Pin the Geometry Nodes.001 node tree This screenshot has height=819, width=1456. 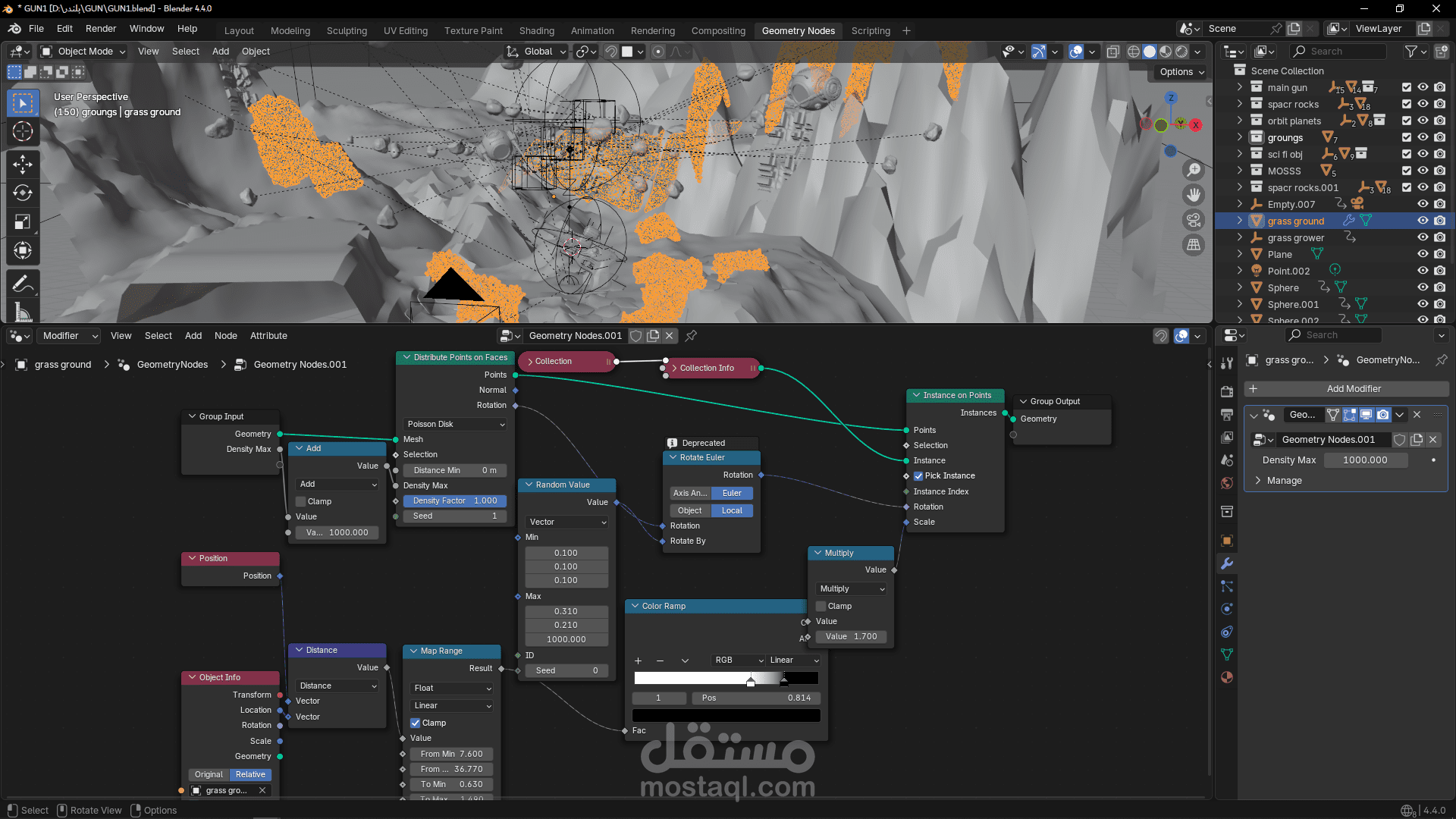tap(691, 336)
